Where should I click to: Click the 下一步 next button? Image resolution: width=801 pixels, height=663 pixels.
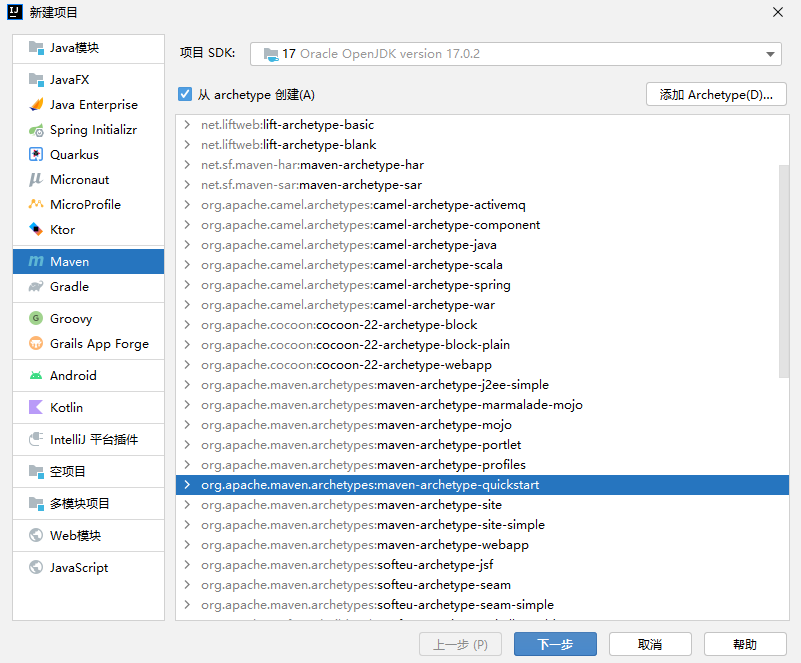[x=555, y=644]
